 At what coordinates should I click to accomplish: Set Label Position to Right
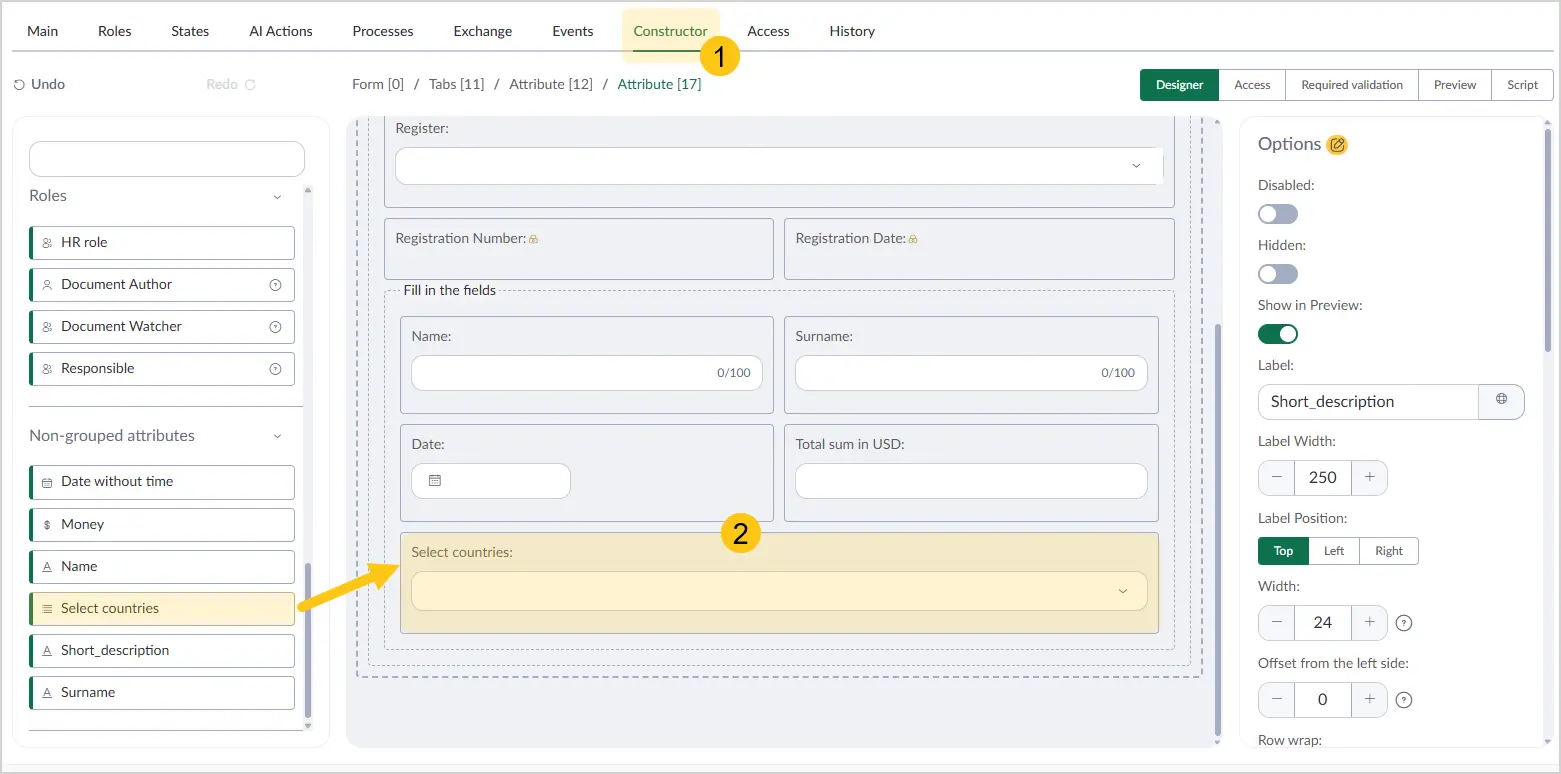point(1389,551)
